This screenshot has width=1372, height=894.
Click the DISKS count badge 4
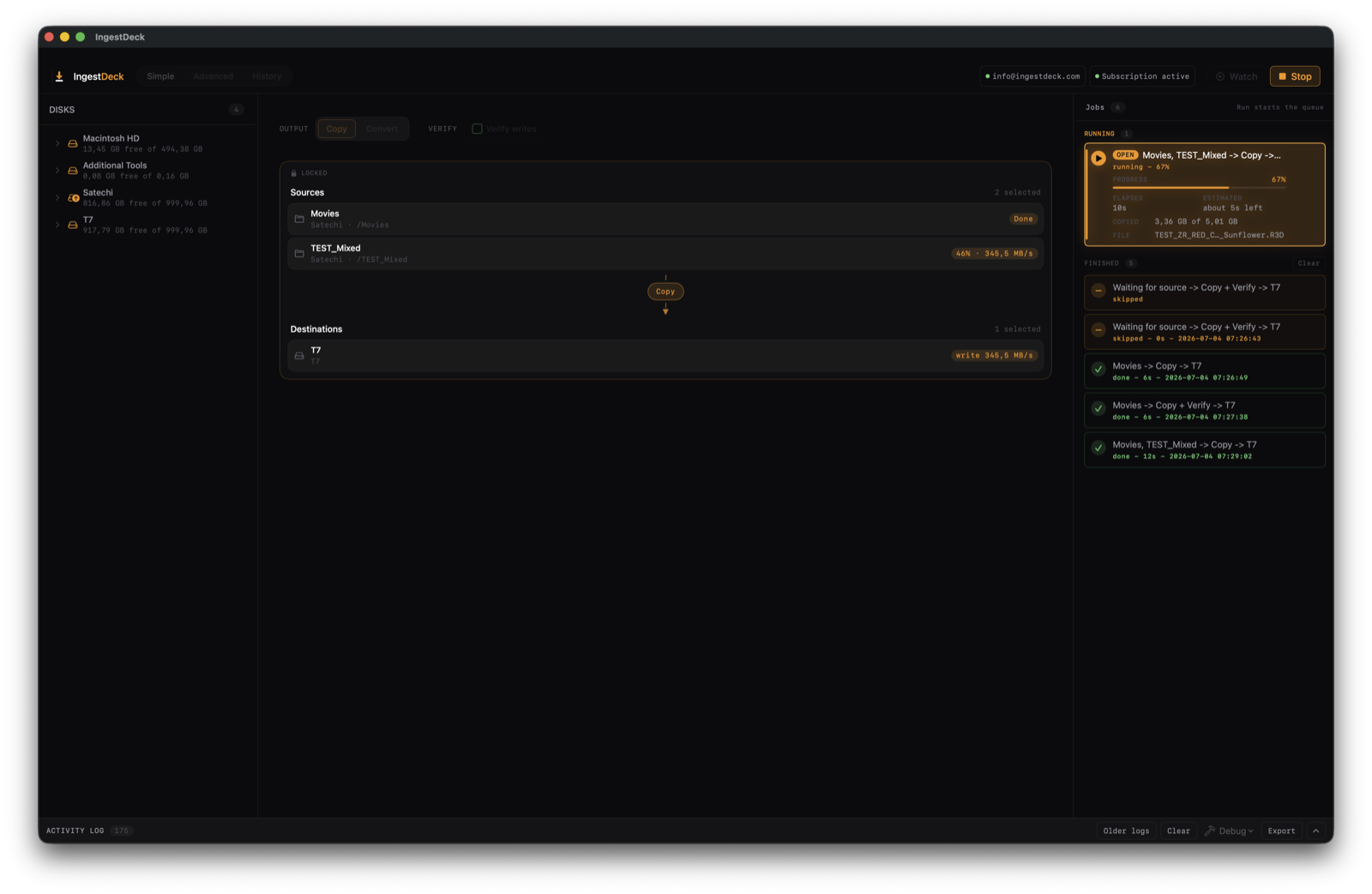[x=236, y=110]
